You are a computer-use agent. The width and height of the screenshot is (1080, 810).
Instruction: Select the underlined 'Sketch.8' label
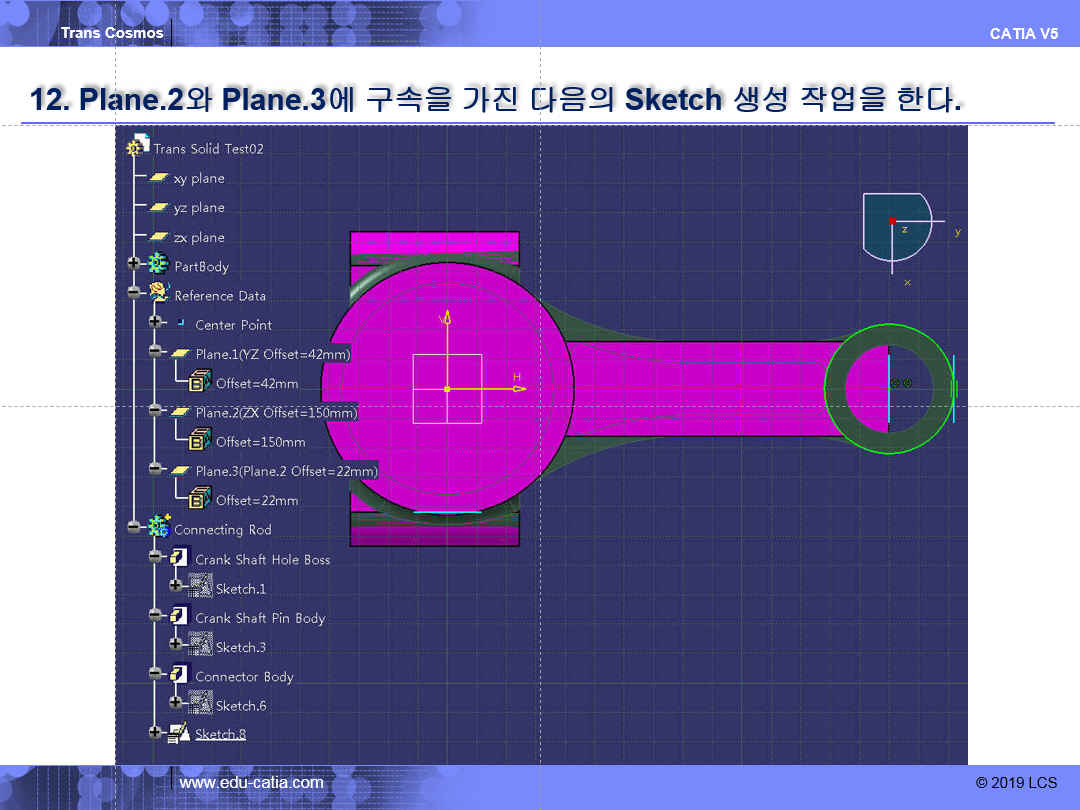pyautogui.click(x=220, y=734)
